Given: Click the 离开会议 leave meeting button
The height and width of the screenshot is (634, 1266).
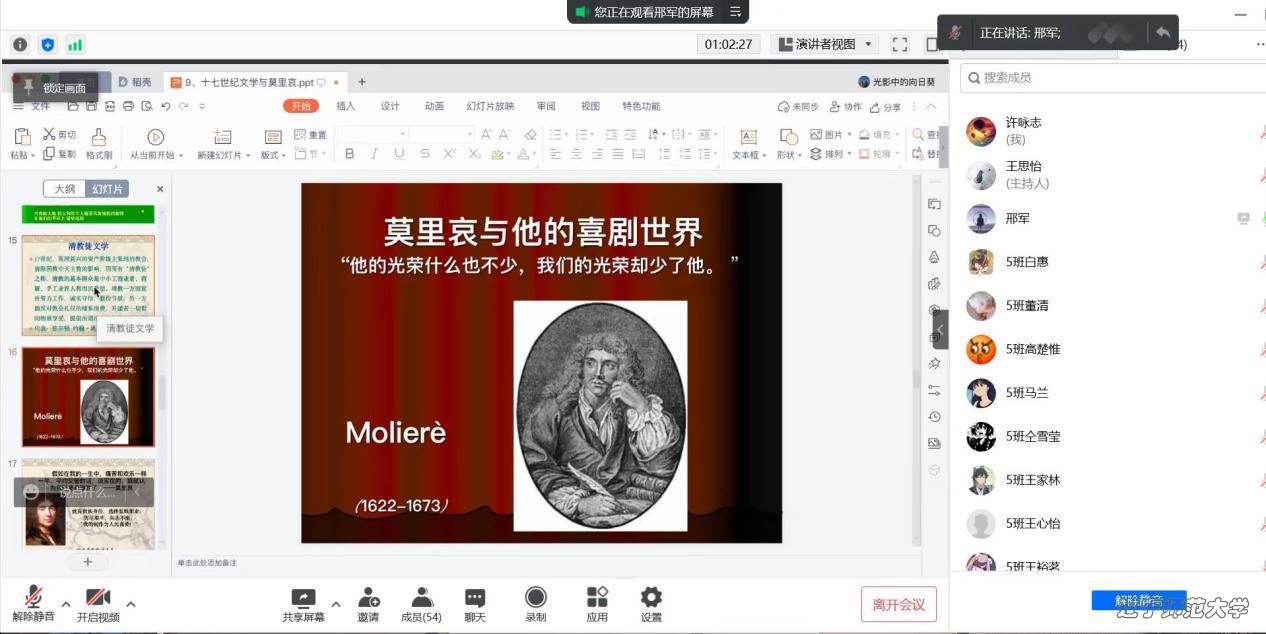Looking at the screenshot, I should (x=897, y=603).
